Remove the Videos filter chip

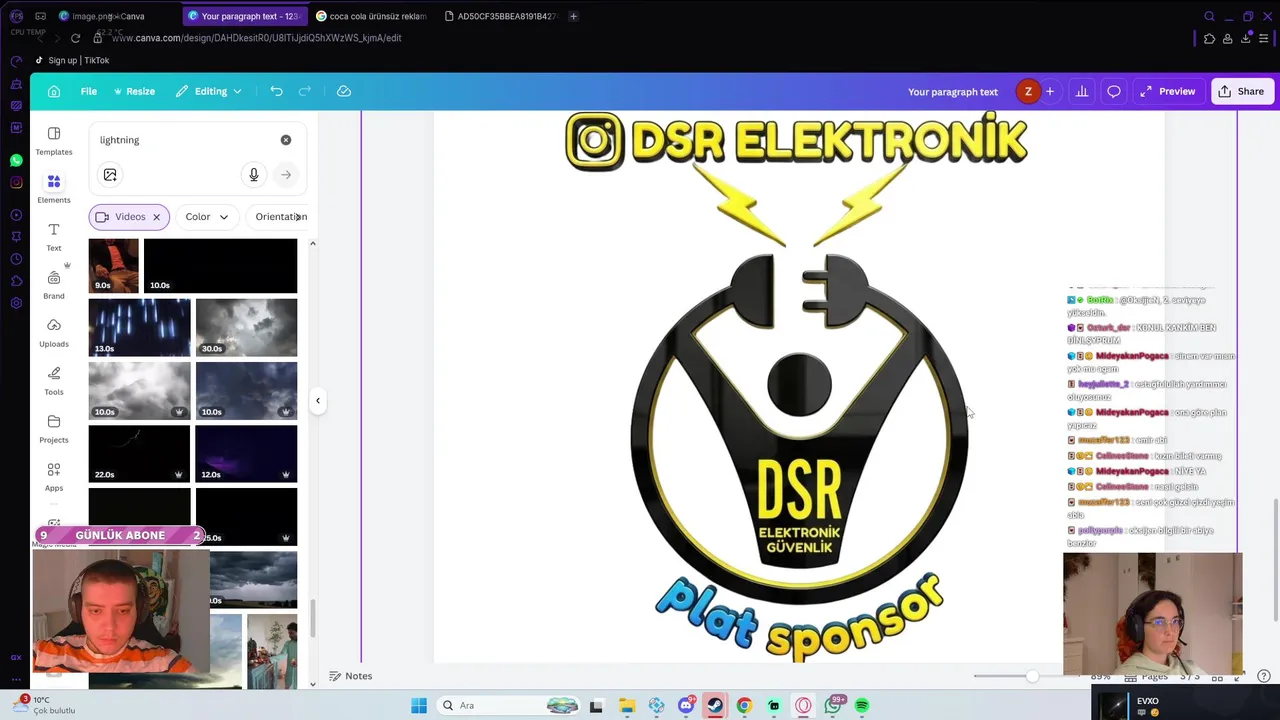click(x=156, y=217)
